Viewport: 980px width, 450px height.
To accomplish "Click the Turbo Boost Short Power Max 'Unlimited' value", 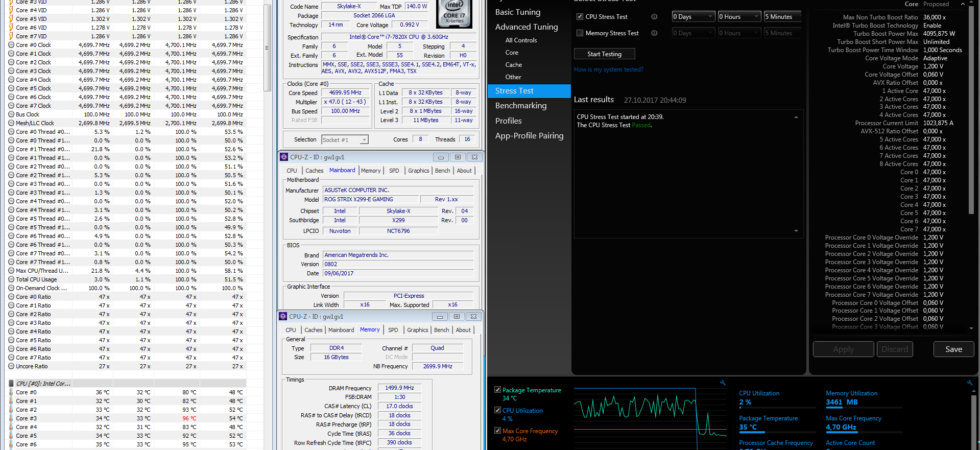I will pyautogui.click(x=935, y=42).
